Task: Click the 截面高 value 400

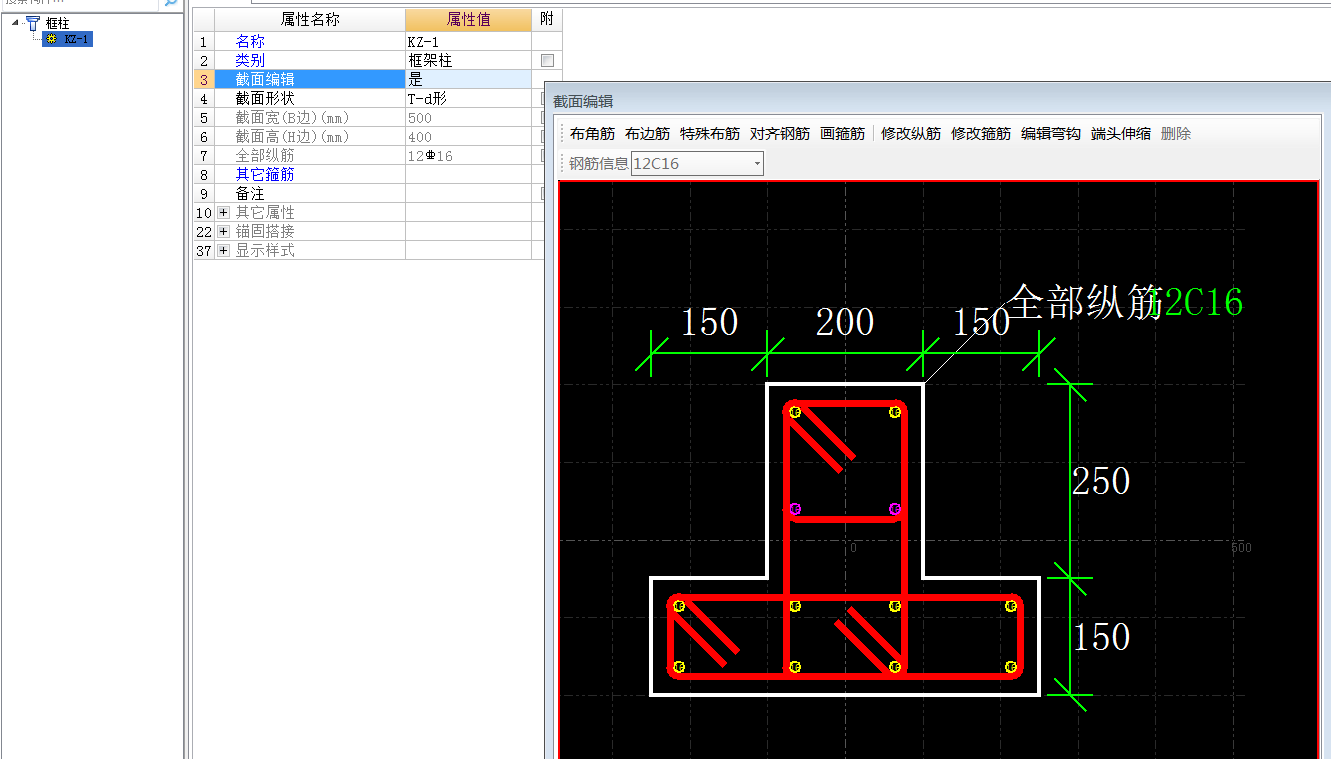Action: (x=468, y=137)
